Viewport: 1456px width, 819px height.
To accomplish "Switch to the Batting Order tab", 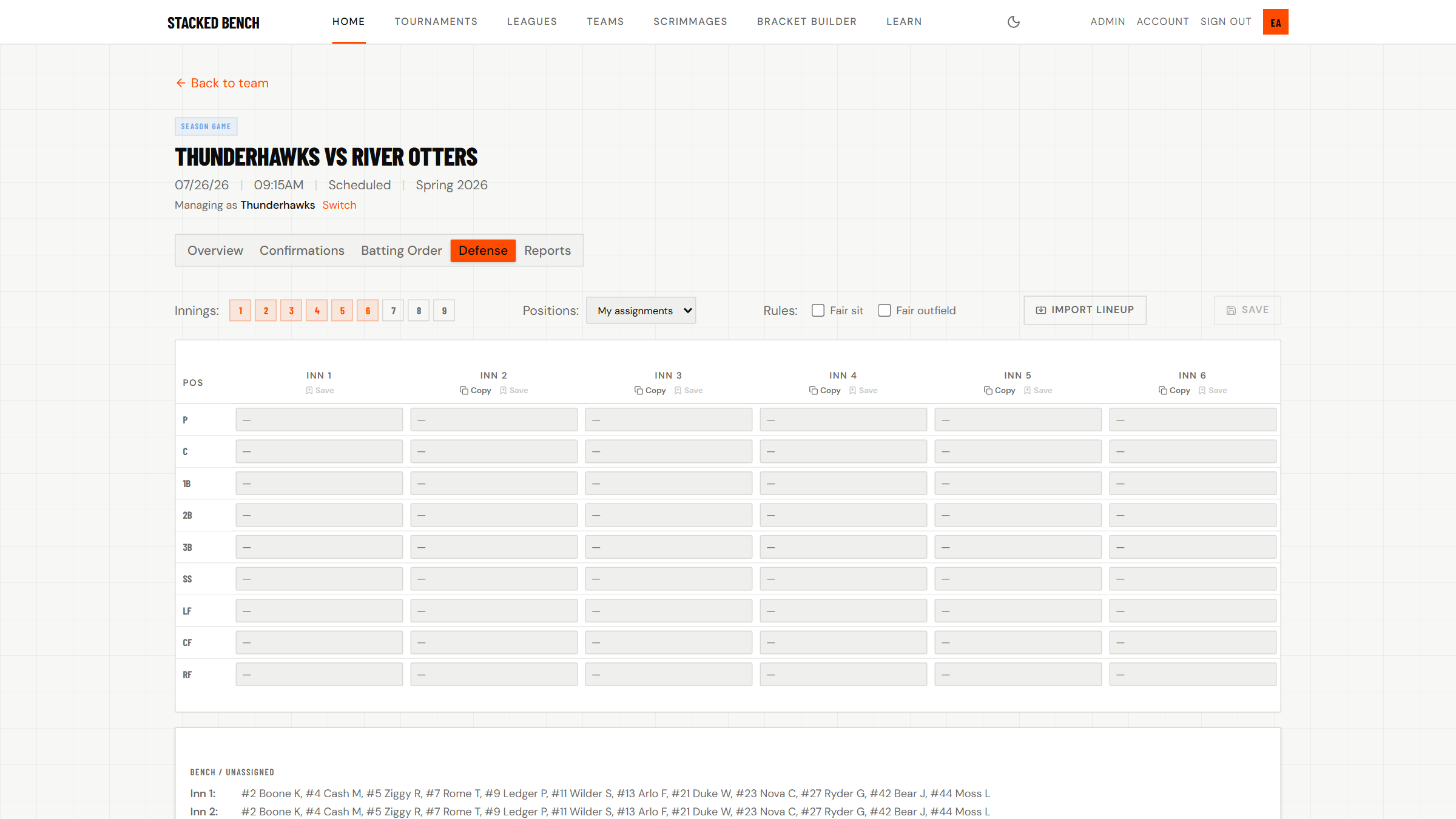I will point(401,251).
